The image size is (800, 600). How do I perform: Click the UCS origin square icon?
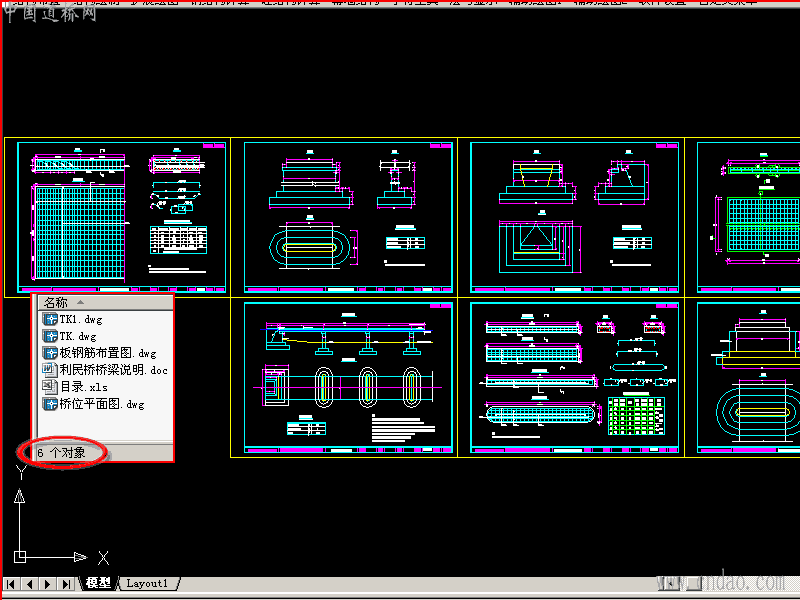20,557
